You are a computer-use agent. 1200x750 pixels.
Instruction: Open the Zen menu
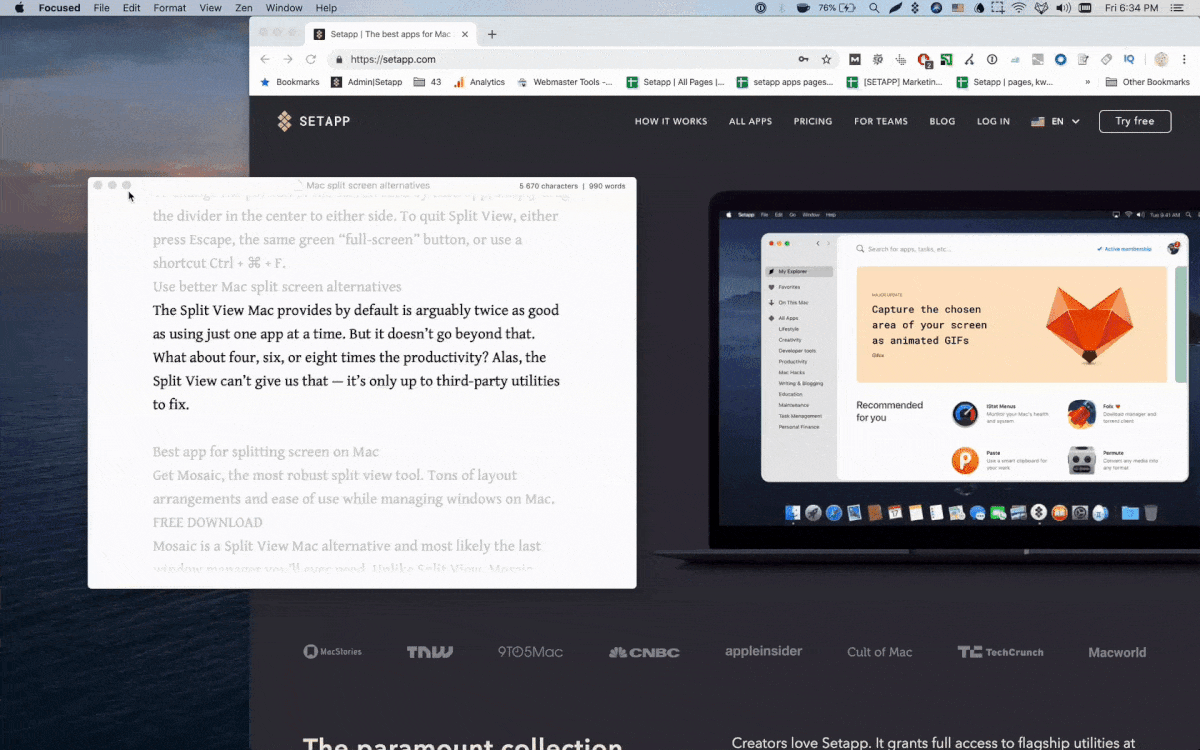click(x=244, y=8)
